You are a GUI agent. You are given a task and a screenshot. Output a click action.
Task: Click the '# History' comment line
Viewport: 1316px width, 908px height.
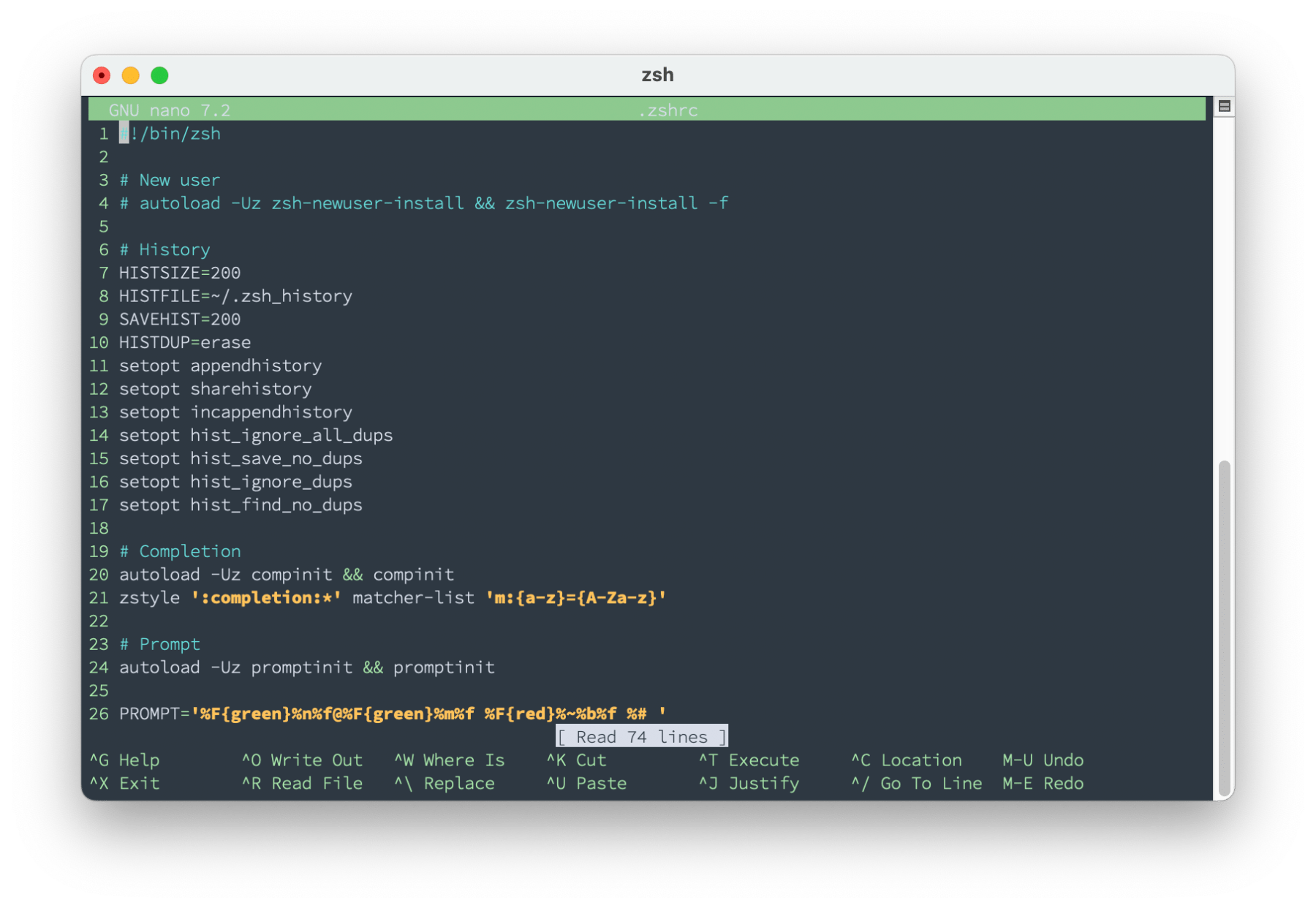click(x=164, y=250)
